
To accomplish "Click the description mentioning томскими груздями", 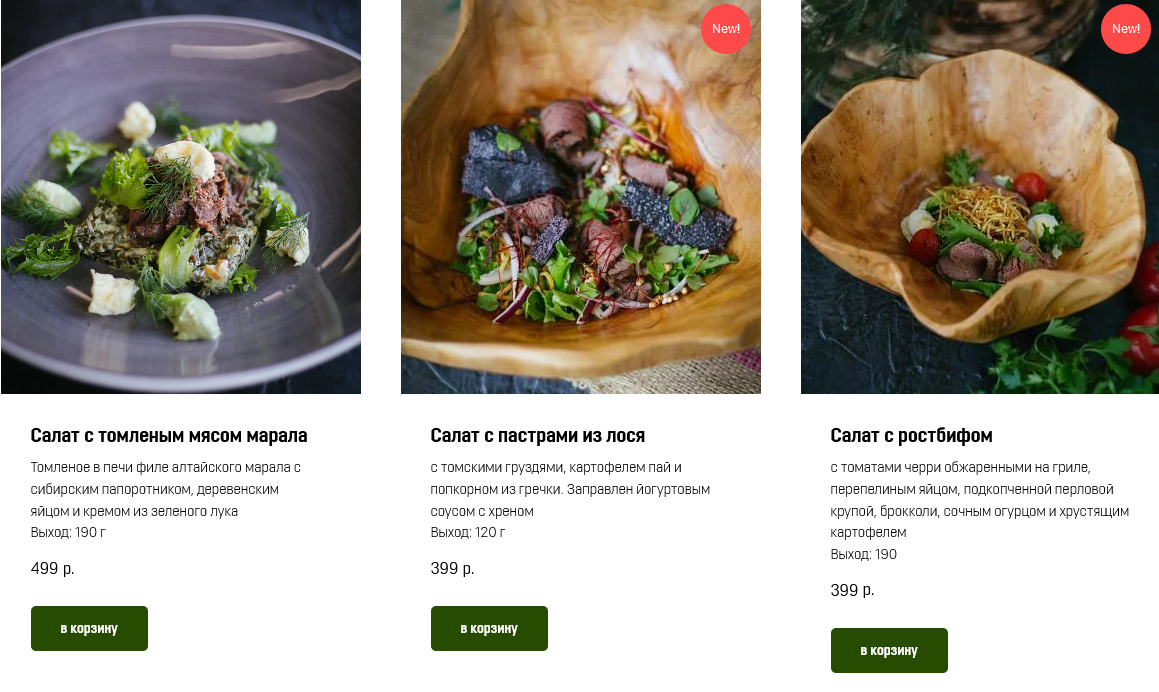I will [570, 489].
